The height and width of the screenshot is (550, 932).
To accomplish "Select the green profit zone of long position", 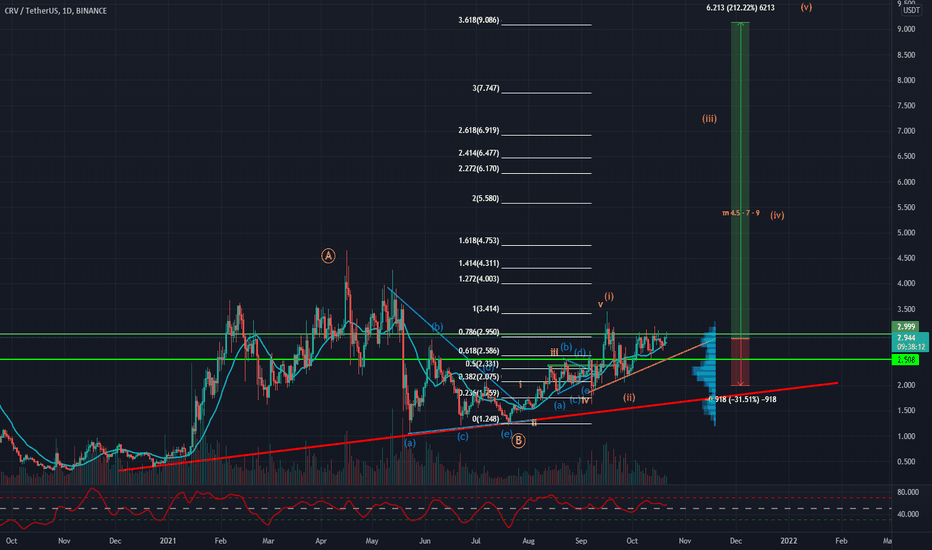I will (x=740, y=180).
